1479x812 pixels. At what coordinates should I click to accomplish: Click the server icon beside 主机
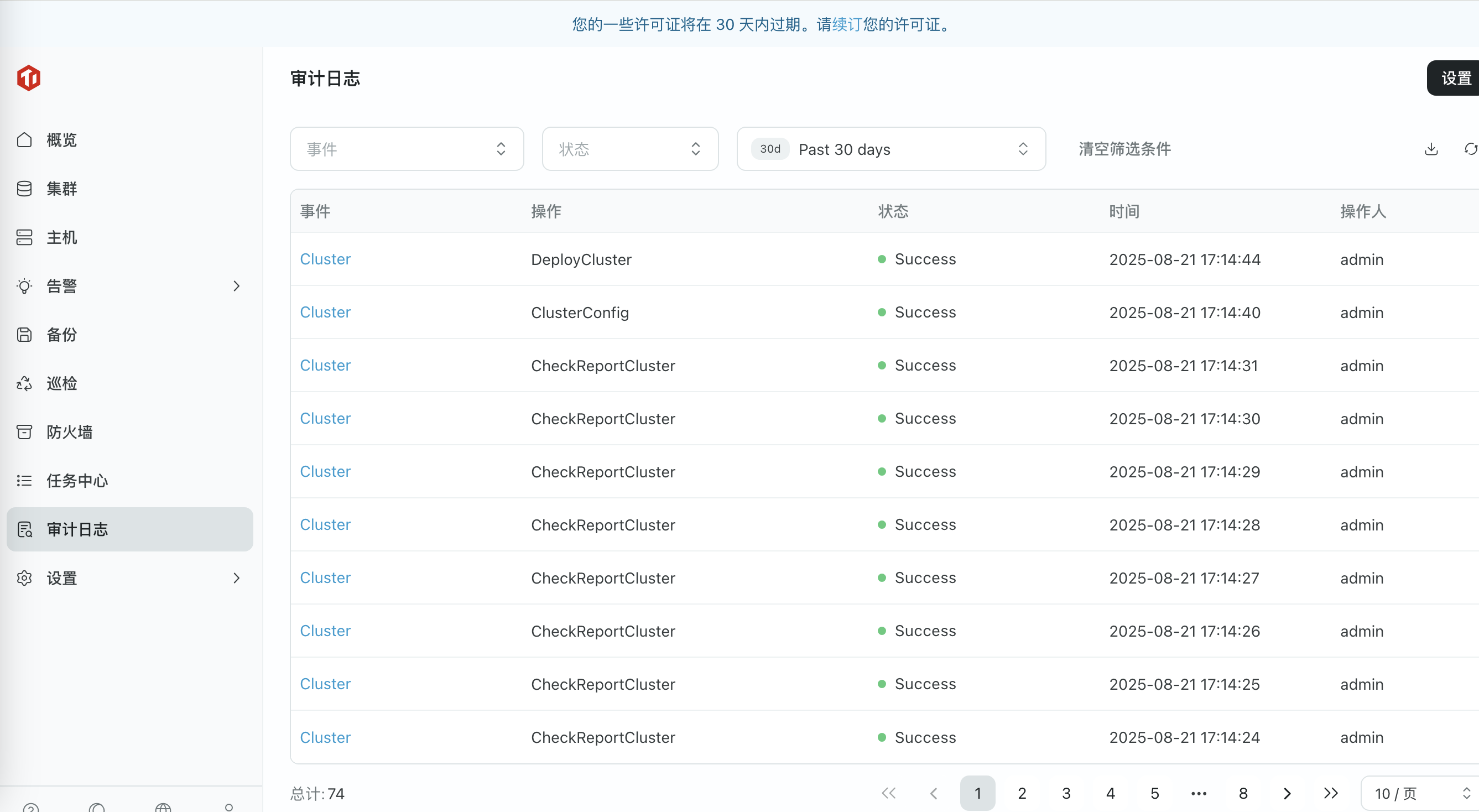coord(24,237)
